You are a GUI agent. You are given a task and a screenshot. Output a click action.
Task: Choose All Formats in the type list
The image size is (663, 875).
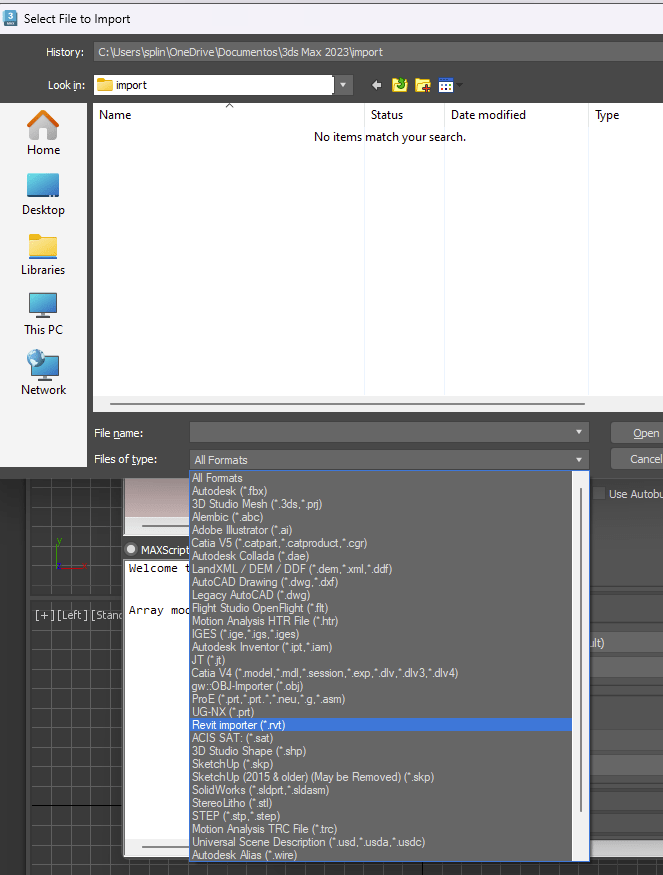click(382, 478)
